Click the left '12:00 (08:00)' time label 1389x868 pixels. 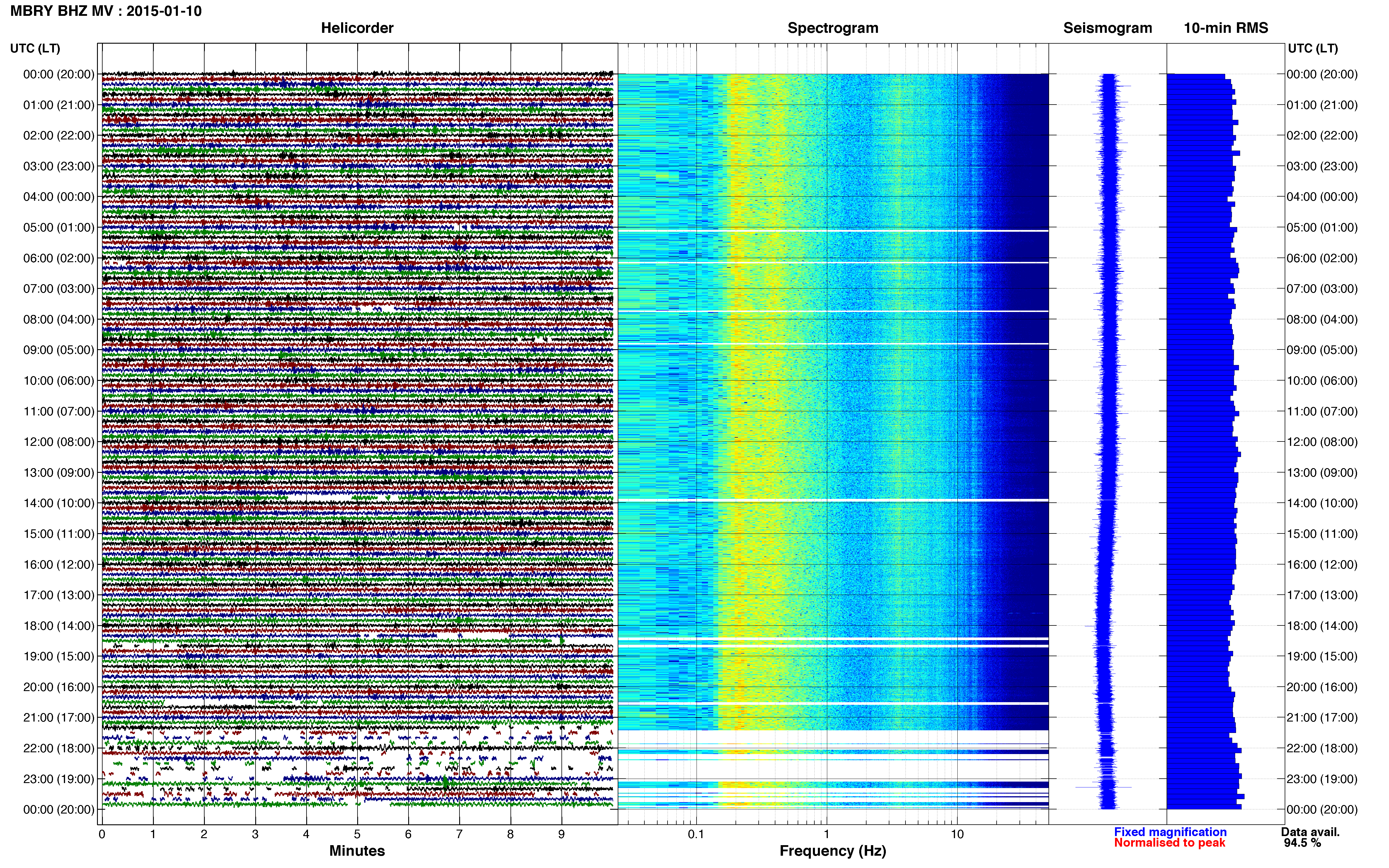pos(59,442)
